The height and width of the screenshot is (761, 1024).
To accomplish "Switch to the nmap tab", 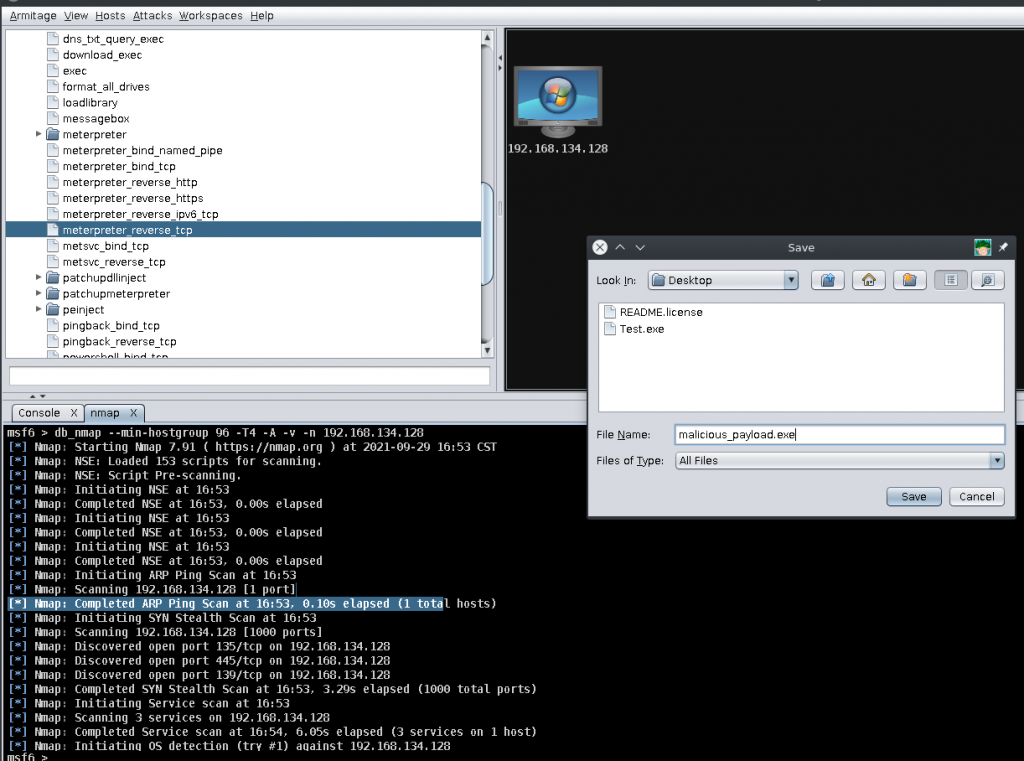I will coord(104,413).
